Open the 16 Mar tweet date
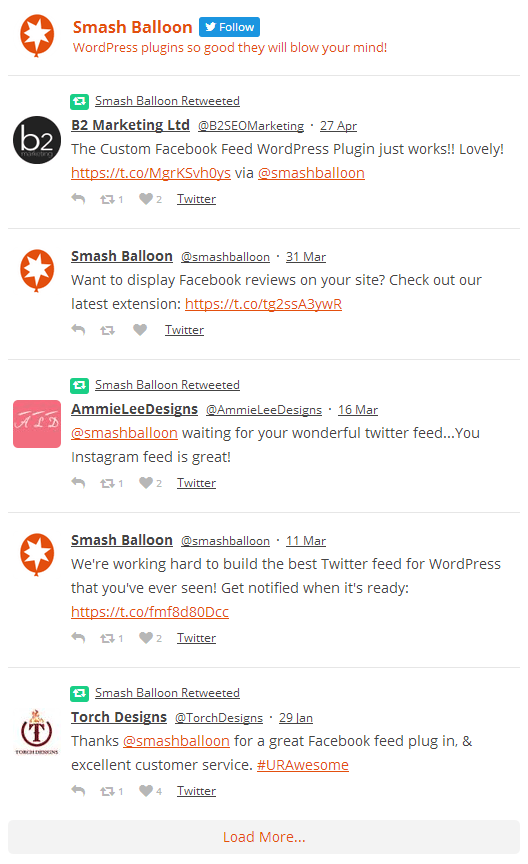Screen dimensions: 528x864 click(358, 409)
